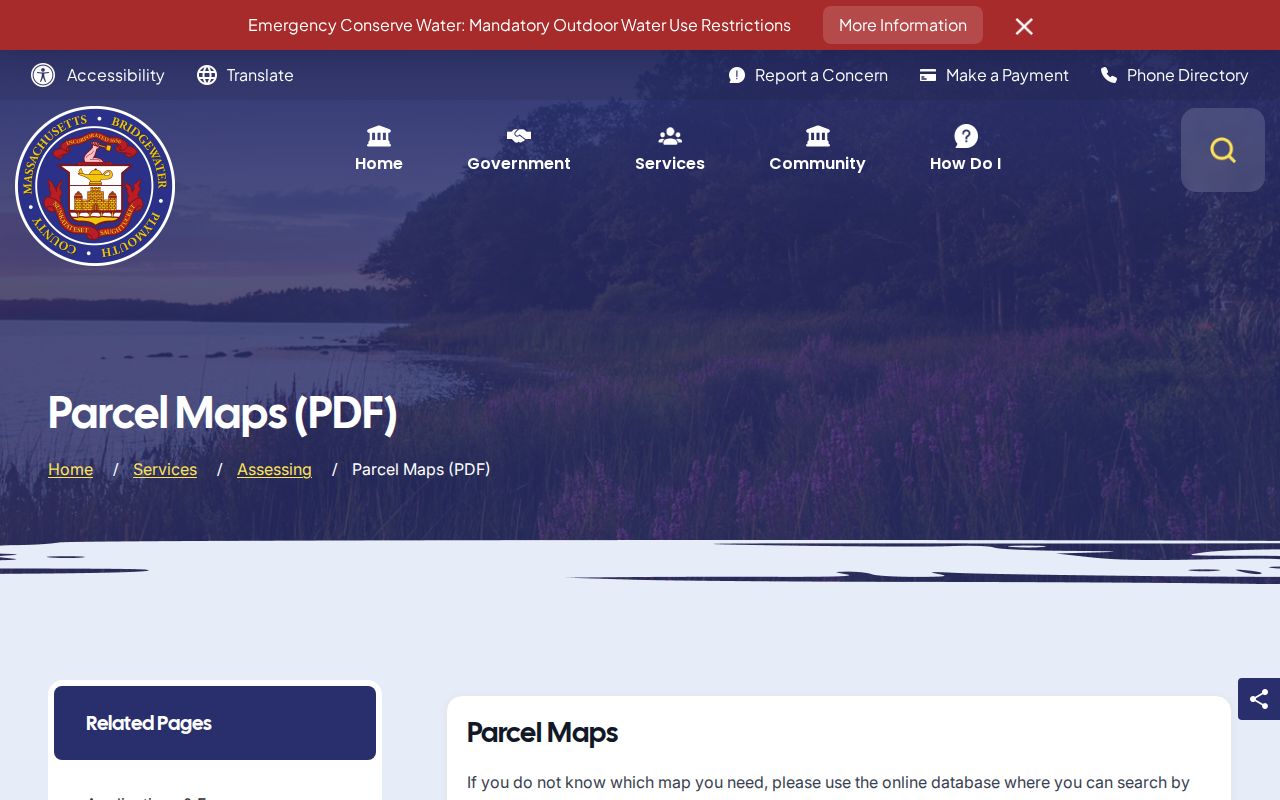Go to Assessing breadcrumb link

274,469
